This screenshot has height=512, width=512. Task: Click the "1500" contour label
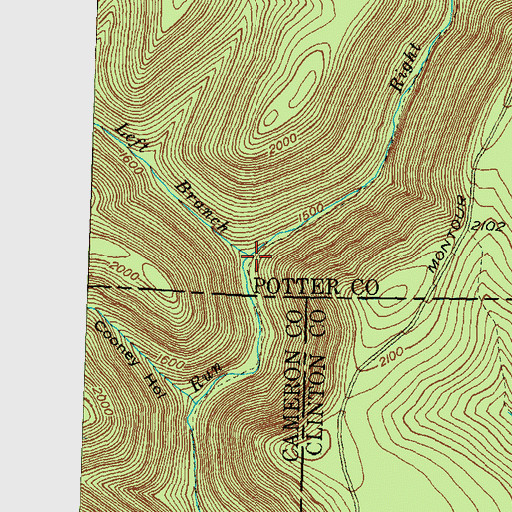pyautogui.click(x=311, y=212)
